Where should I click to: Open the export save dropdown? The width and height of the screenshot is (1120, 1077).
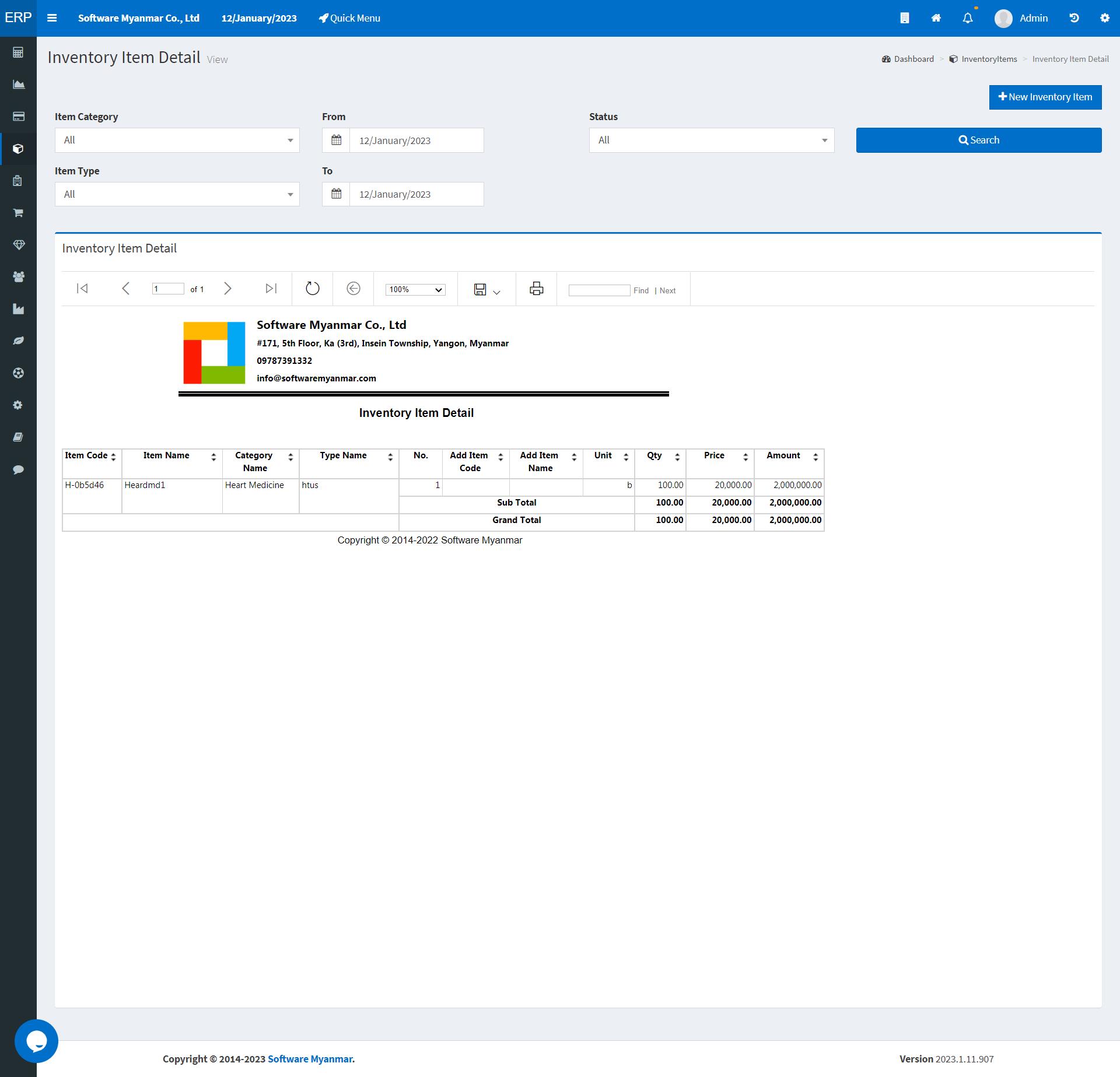pyautogui.click(x=487, y=290)
